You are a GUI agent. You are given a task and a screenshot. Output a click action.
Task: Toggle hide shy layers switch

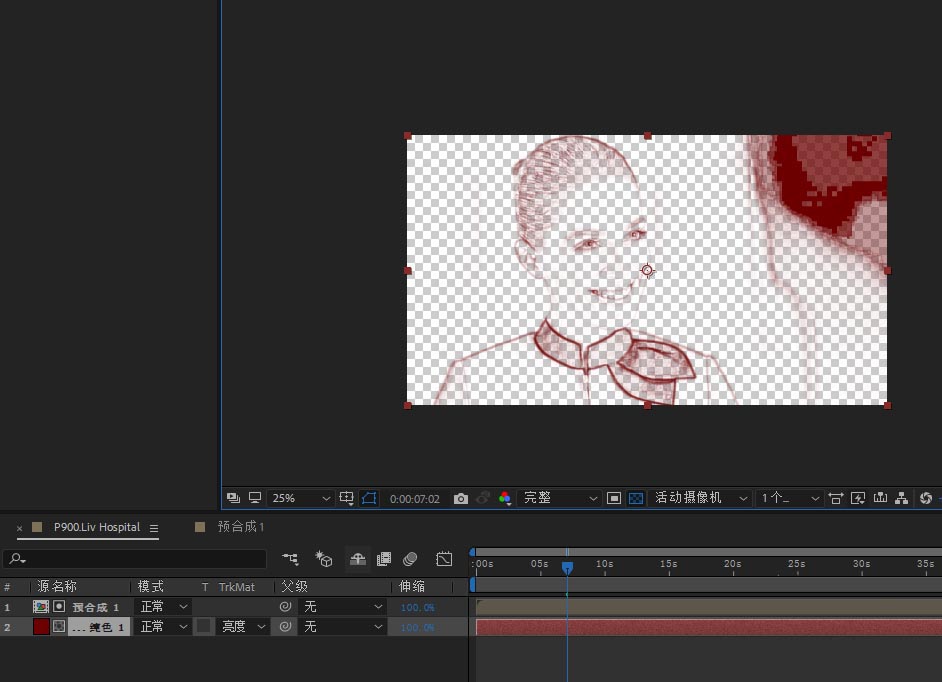[x=357, y=559]
